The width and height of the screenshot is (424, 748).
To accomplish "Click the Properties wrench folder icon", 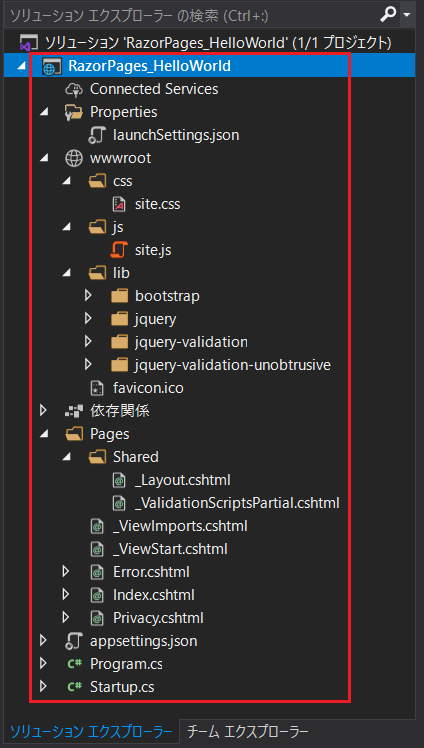I will click(74, 112).
